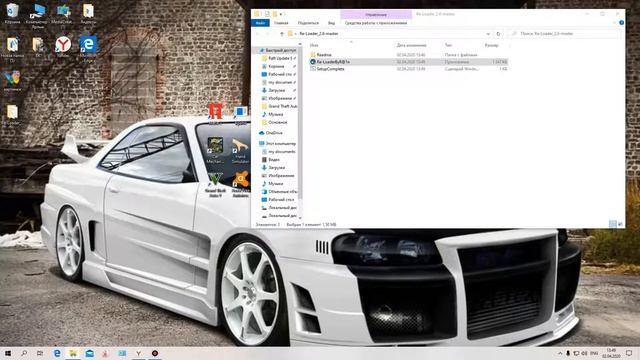Click the Re-Loader_2.0-master address path
Image resolution: width=640 pixels, height=360 pixels.
click(x=319, y=33)
